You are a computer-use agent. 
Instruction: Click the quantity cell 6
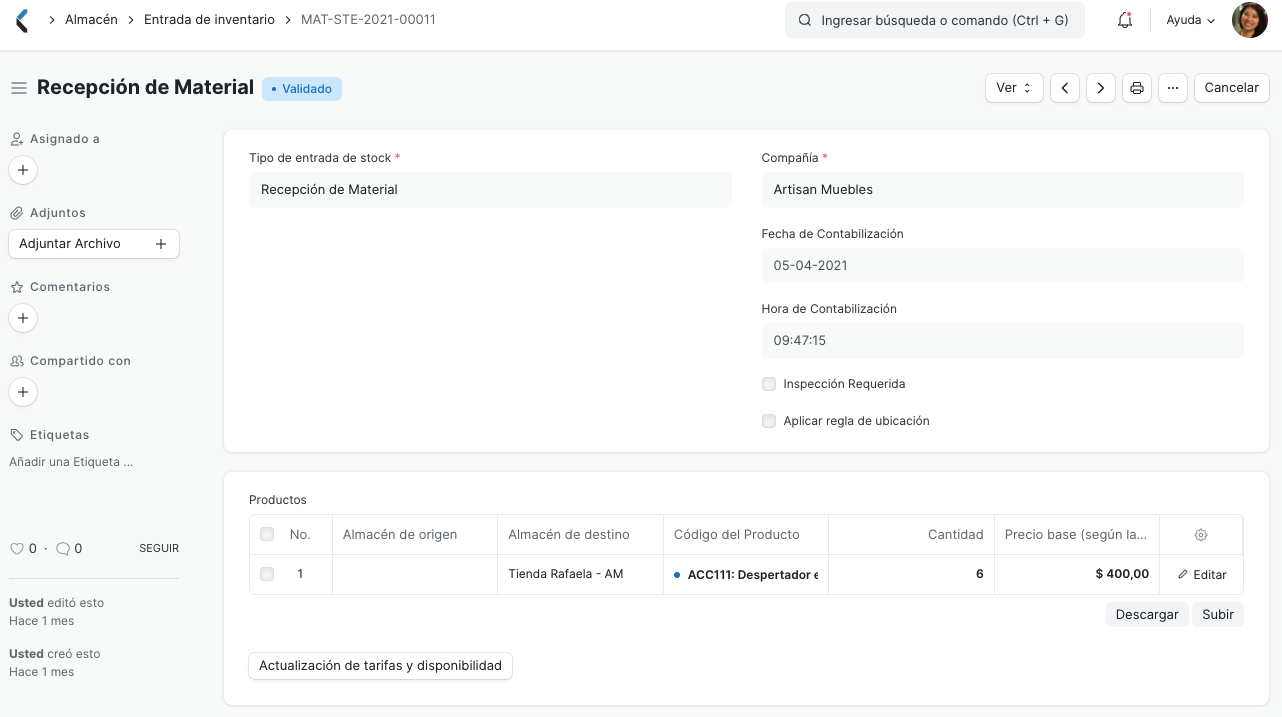click(x=911, y=575)
